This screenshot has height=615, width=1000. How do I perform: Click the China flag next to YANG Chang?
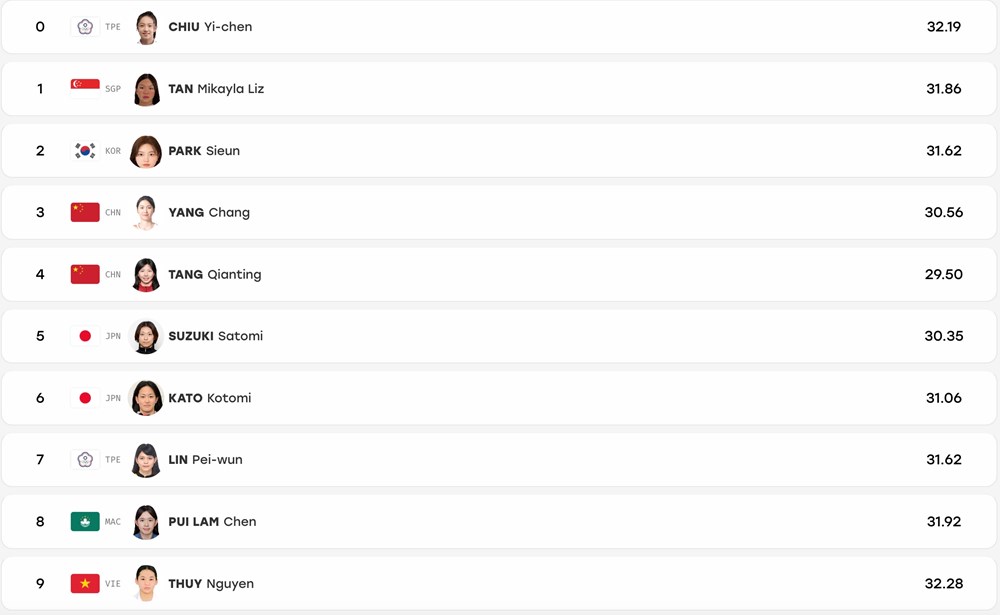pyautogui.click(x=85, y=212)
